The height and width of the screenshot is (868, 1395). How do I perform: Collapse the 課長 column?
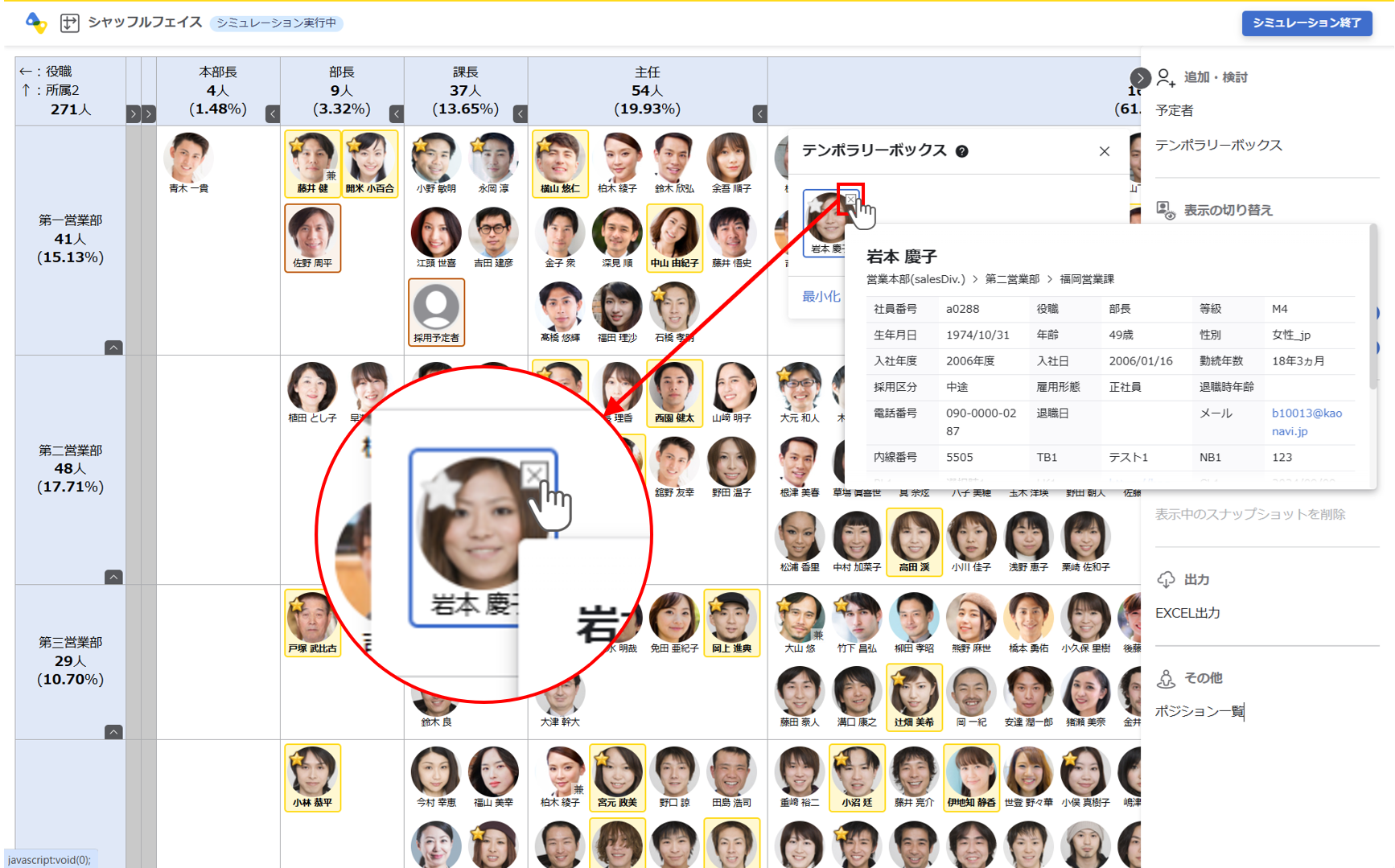pos(521,114)
